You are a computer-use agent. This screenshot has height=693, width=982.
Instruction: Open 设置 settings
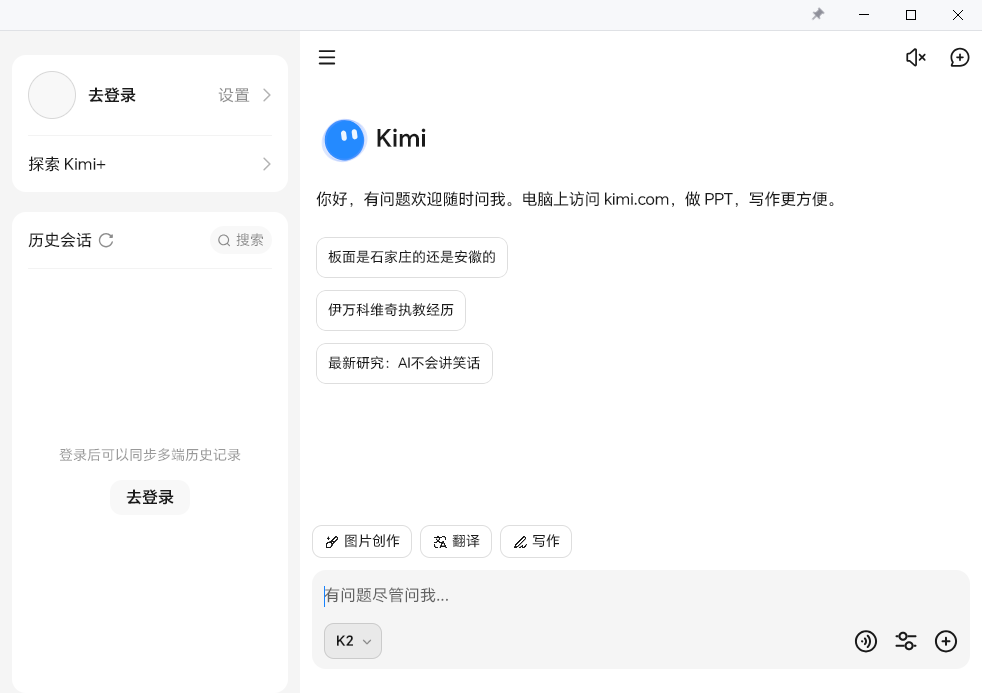(x=234, y=95)
